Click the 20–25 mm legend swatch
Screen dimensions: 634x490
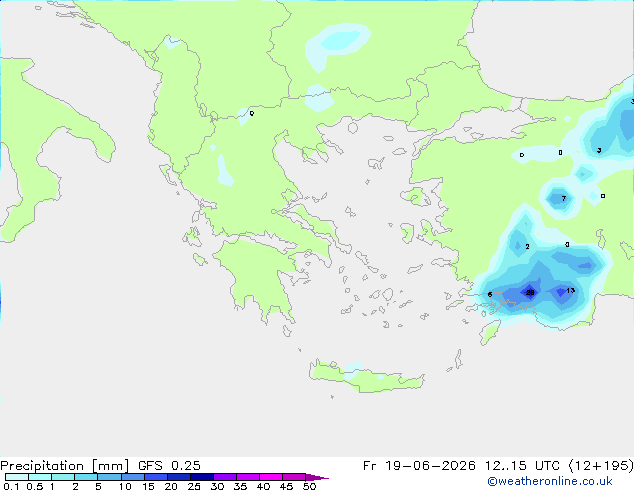(x=178, y=477)
